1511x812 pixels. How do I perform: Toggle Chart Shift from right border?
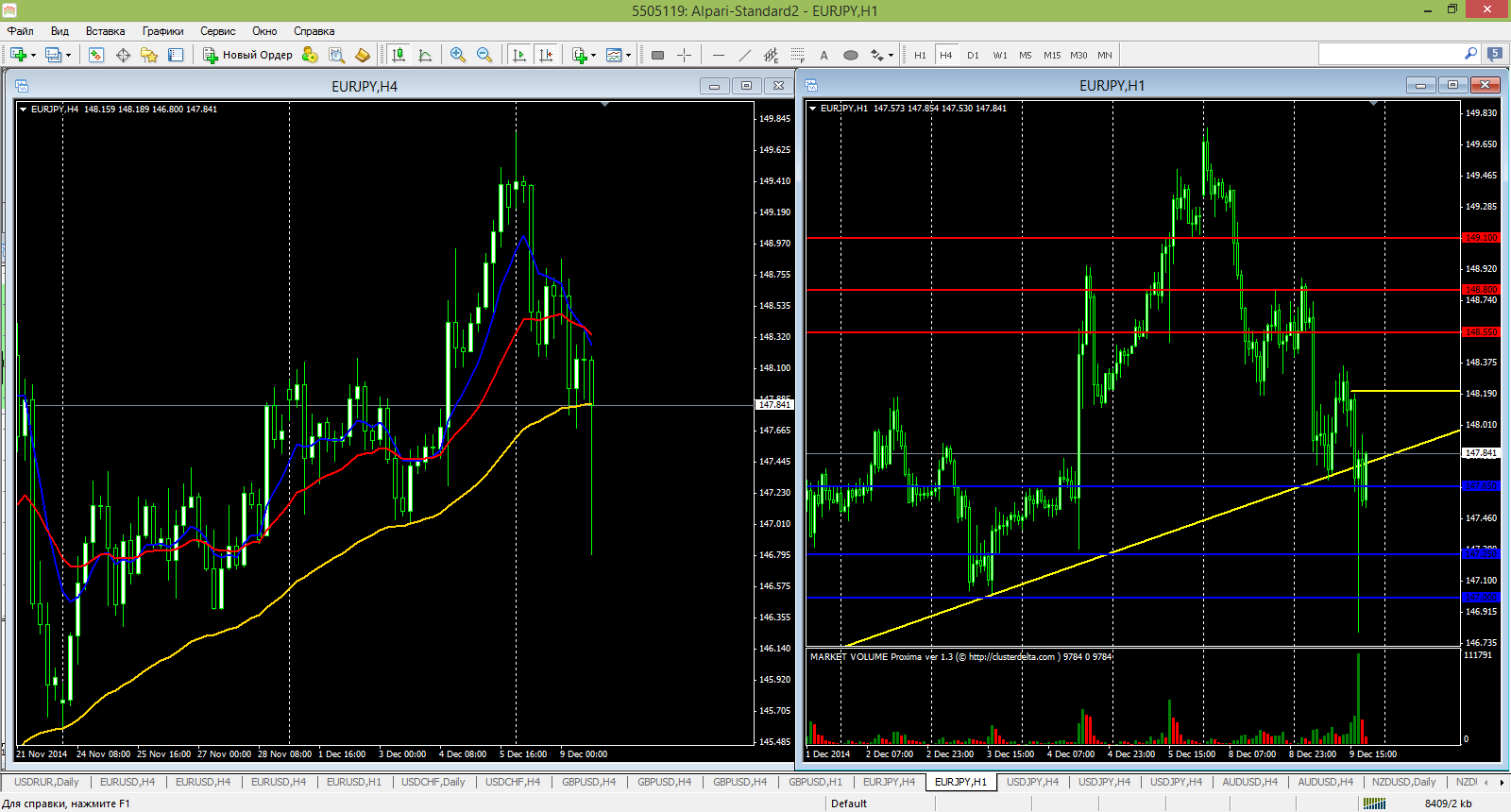coord(546,55)
